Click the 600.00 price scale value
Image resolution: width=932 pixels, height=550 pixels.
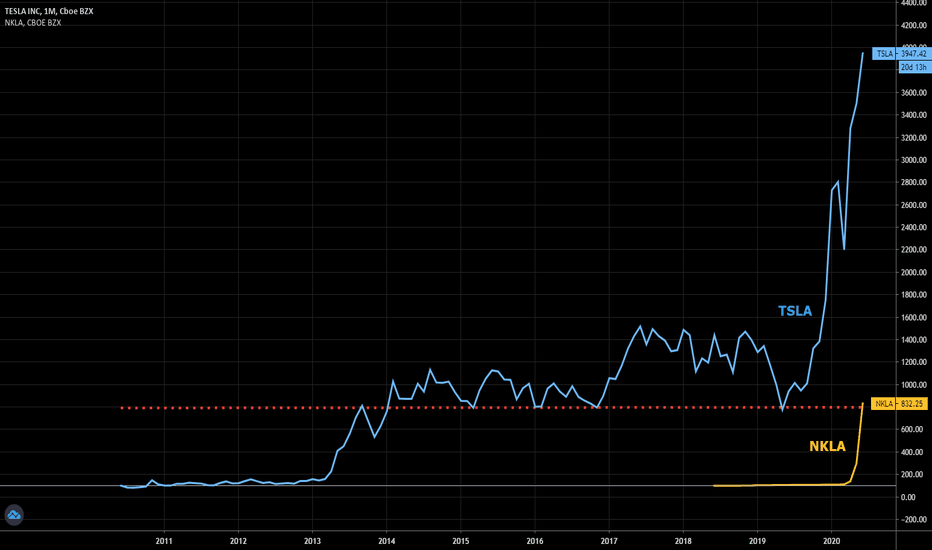point(914,429)
